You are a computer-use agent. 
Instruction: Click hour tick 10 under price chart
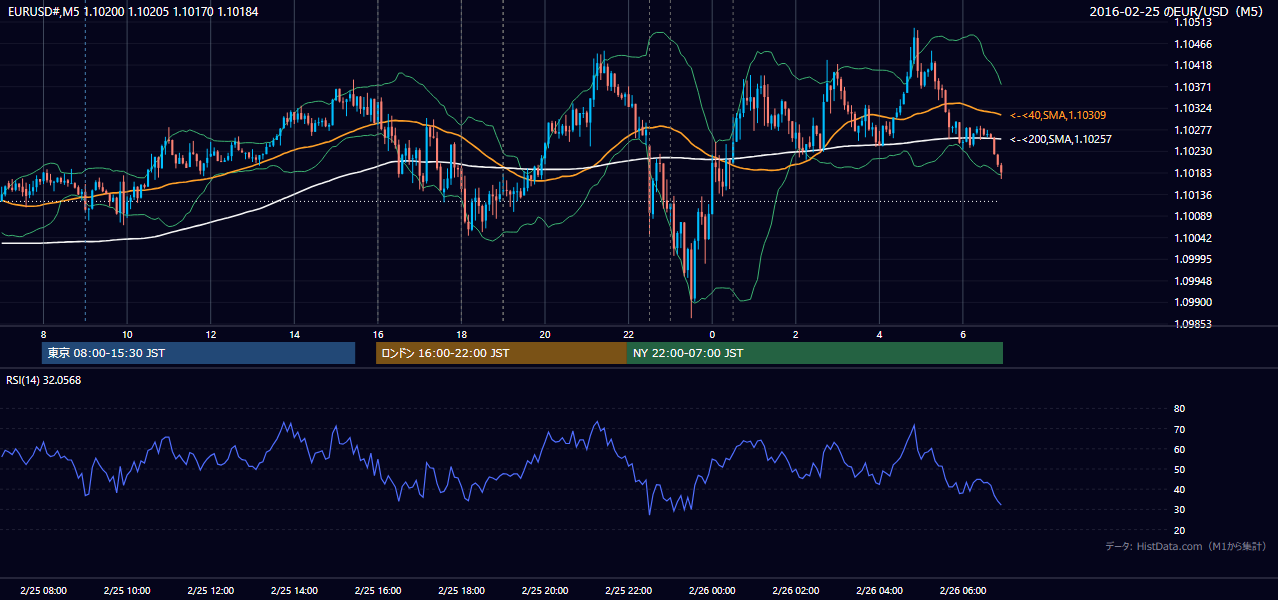pyautogui.click(x=127, y=334)
